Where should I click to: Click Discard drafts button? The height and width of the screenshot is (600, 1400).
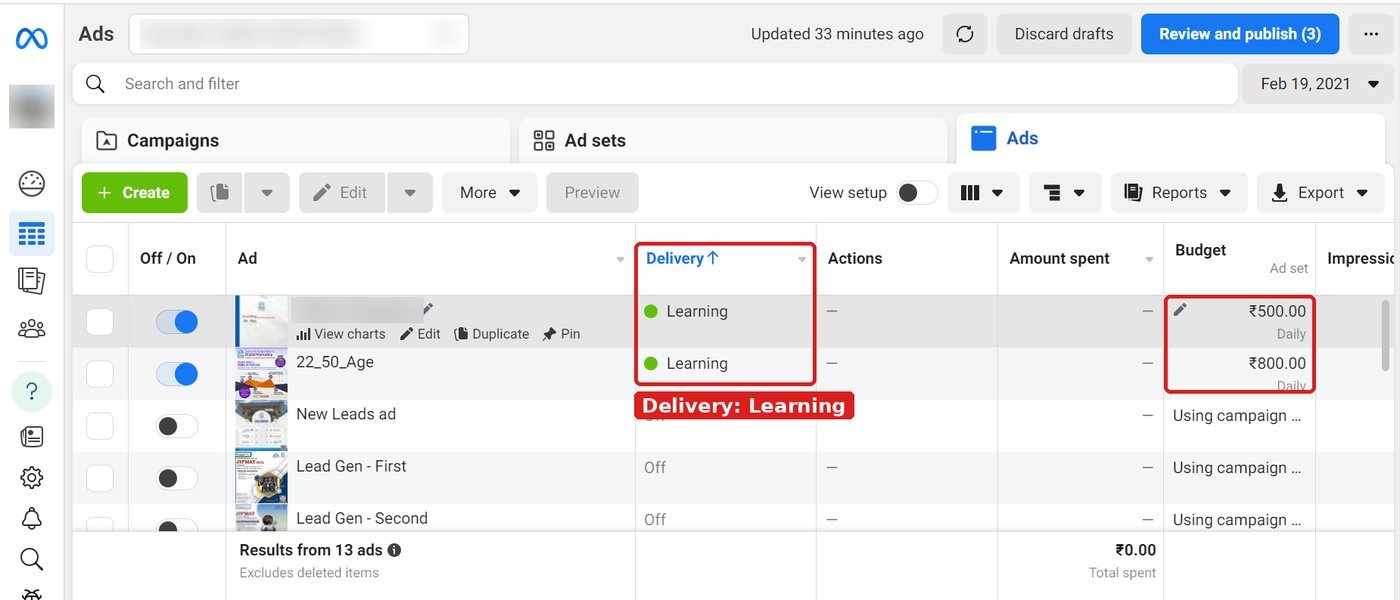tap(1064, 34)
